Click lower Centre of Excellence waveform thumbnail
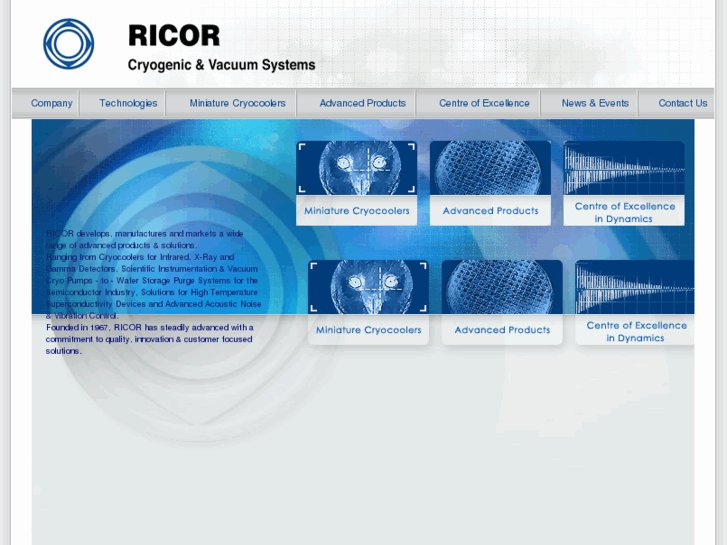The width and height of the screenshot is (727, 545). (635, 287)
